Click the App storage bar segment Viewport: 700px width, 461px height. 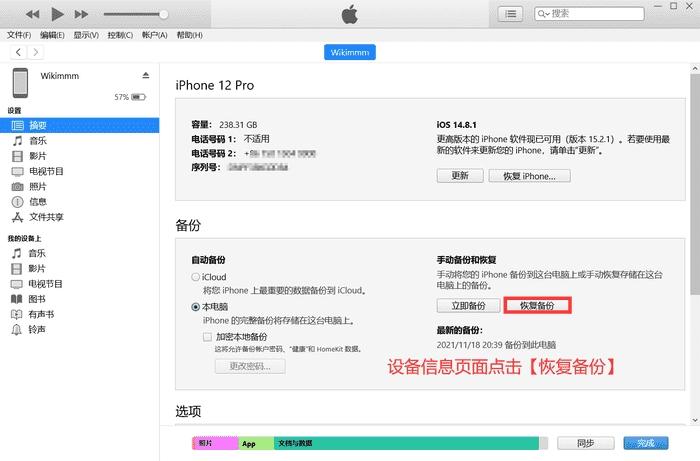pyautogui.click(x=256, y=443)
